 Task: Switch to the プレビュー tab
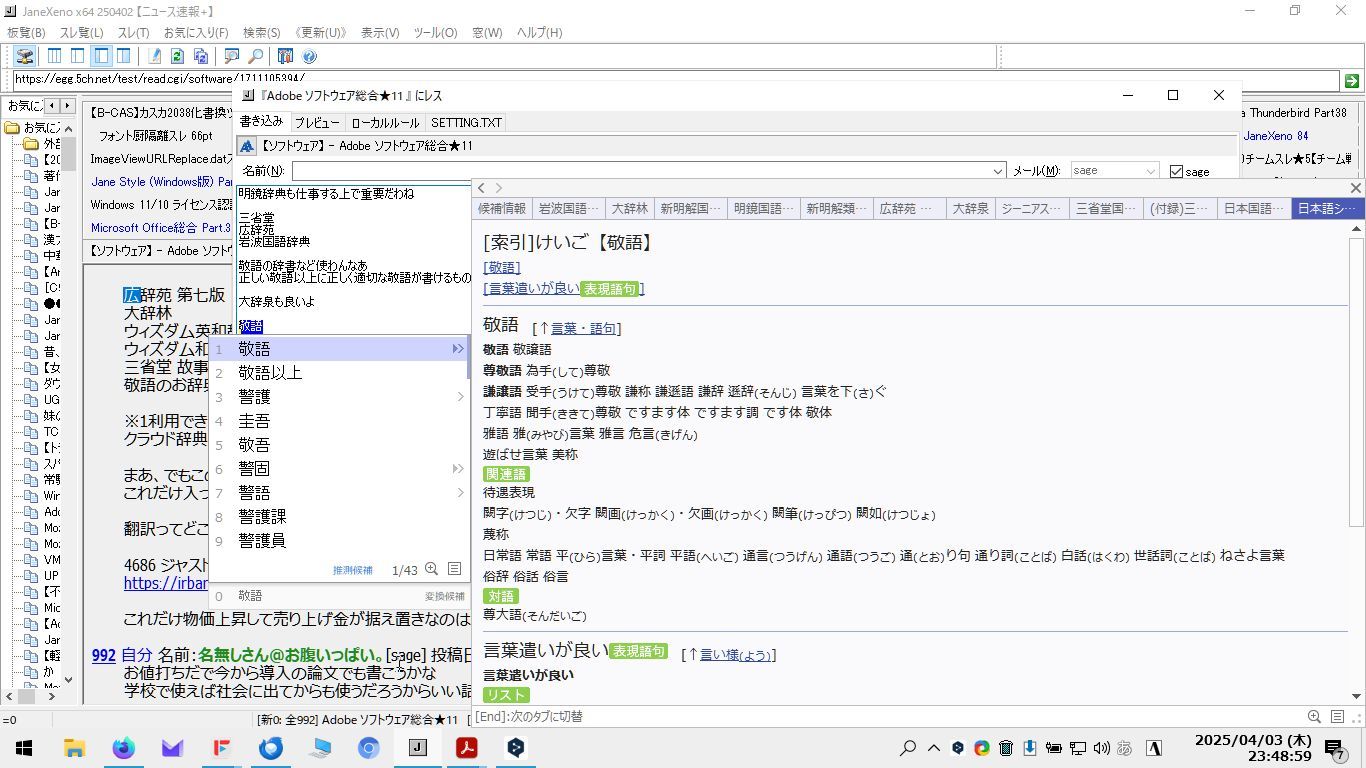pyautogui.click(x=316, y=123)
